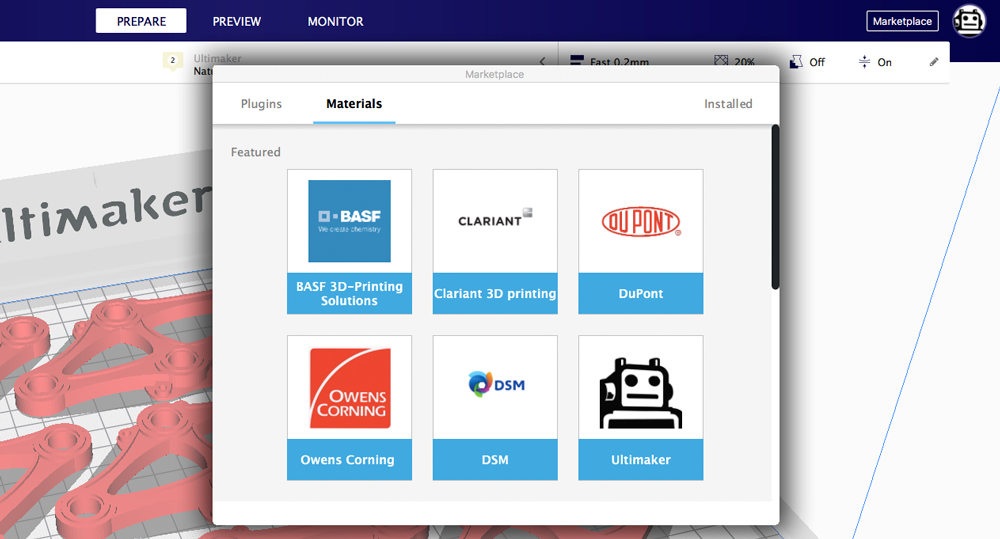
Task: Collapse the printer panel with left chevron
Action: (x=543, y=62)
